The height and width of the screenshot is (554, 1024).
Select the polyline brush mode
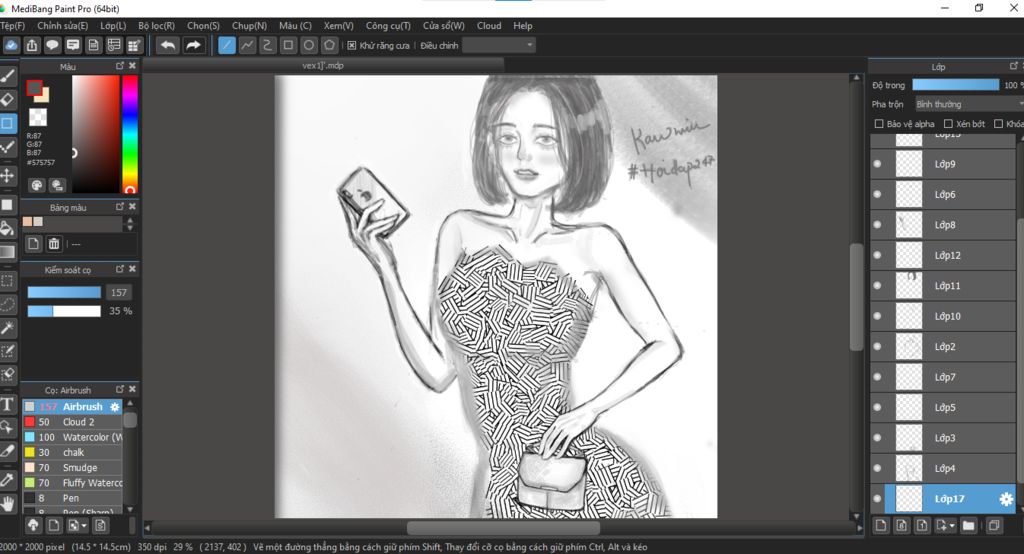(x=247, y=45)
